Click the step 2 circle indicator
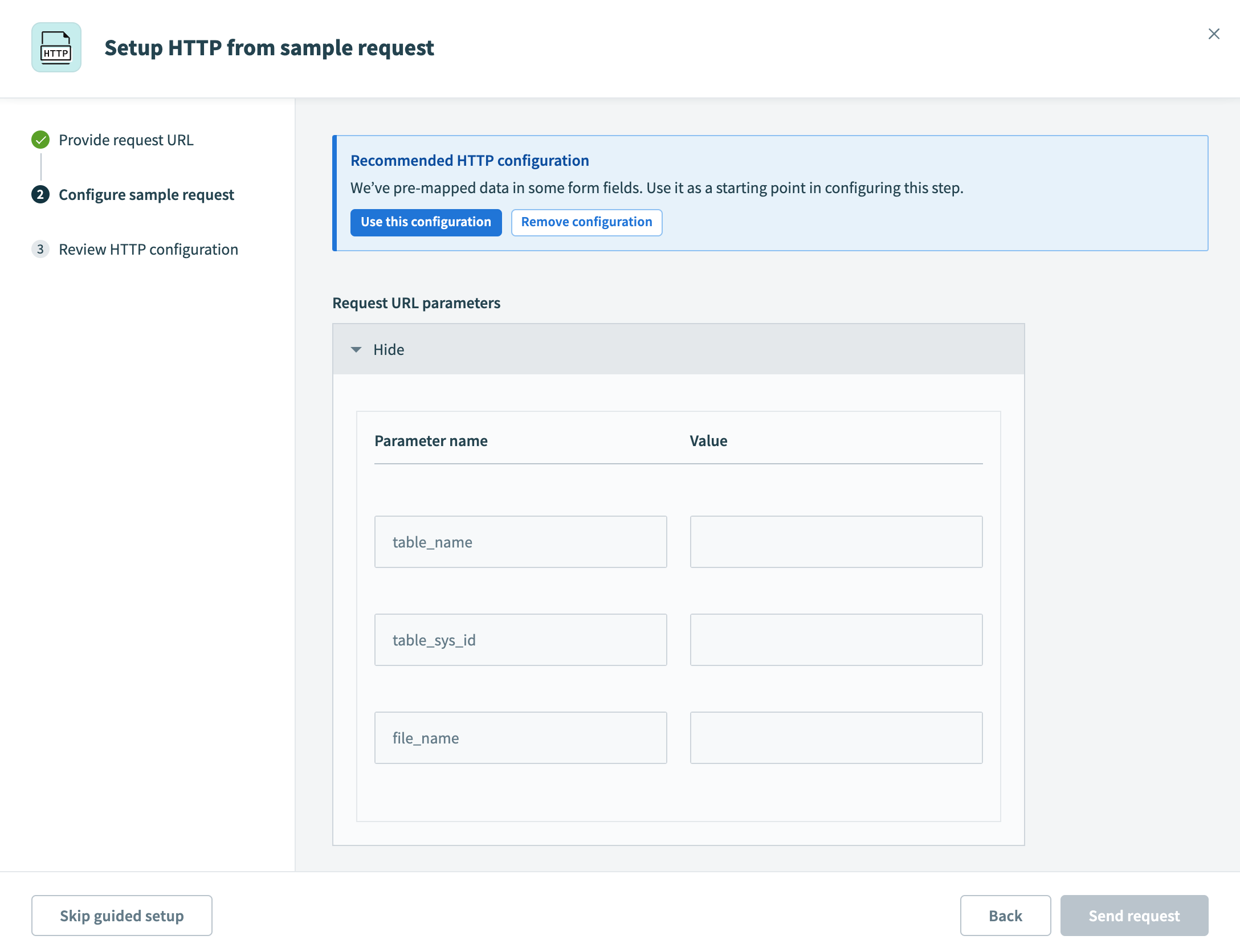 click(40, 195)
